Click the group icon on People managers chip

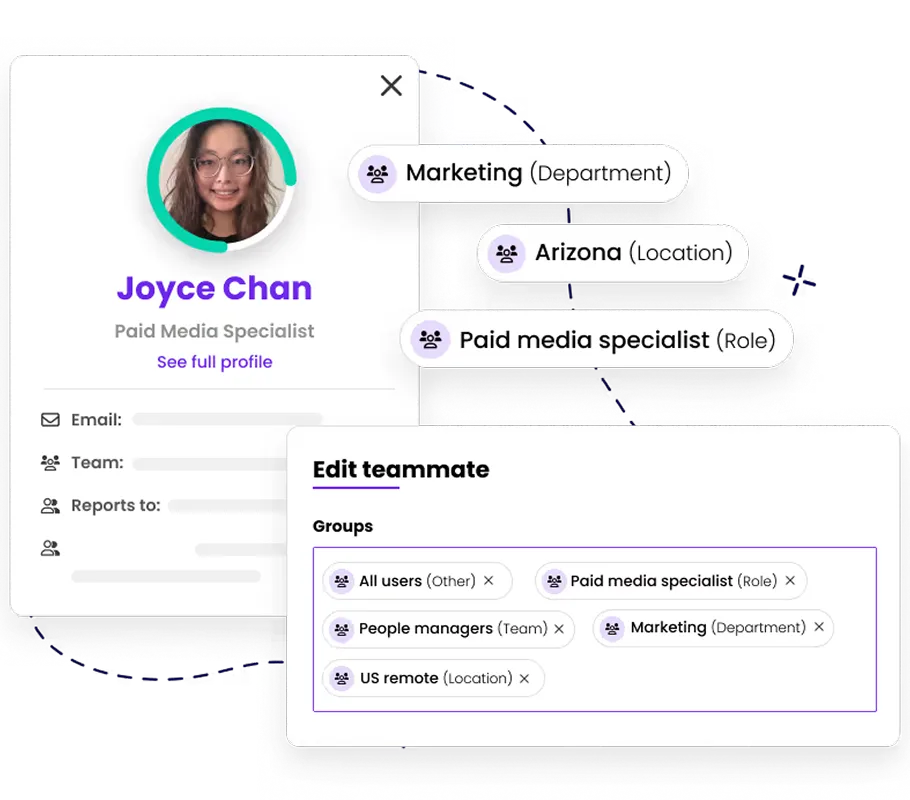pyautogui.click(x=344, y=629)
